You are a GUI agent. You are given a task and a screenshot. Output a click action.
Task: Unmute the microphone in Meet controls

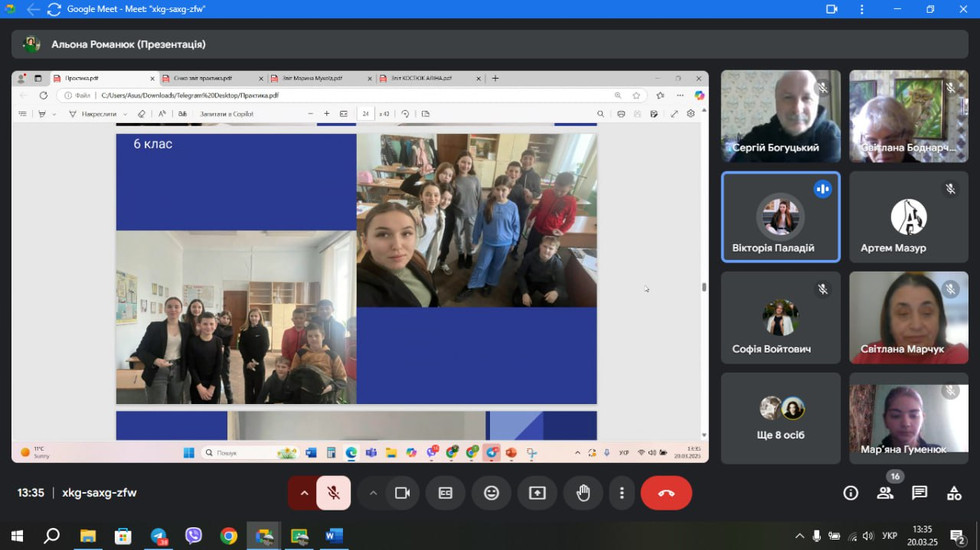(334, 493)
